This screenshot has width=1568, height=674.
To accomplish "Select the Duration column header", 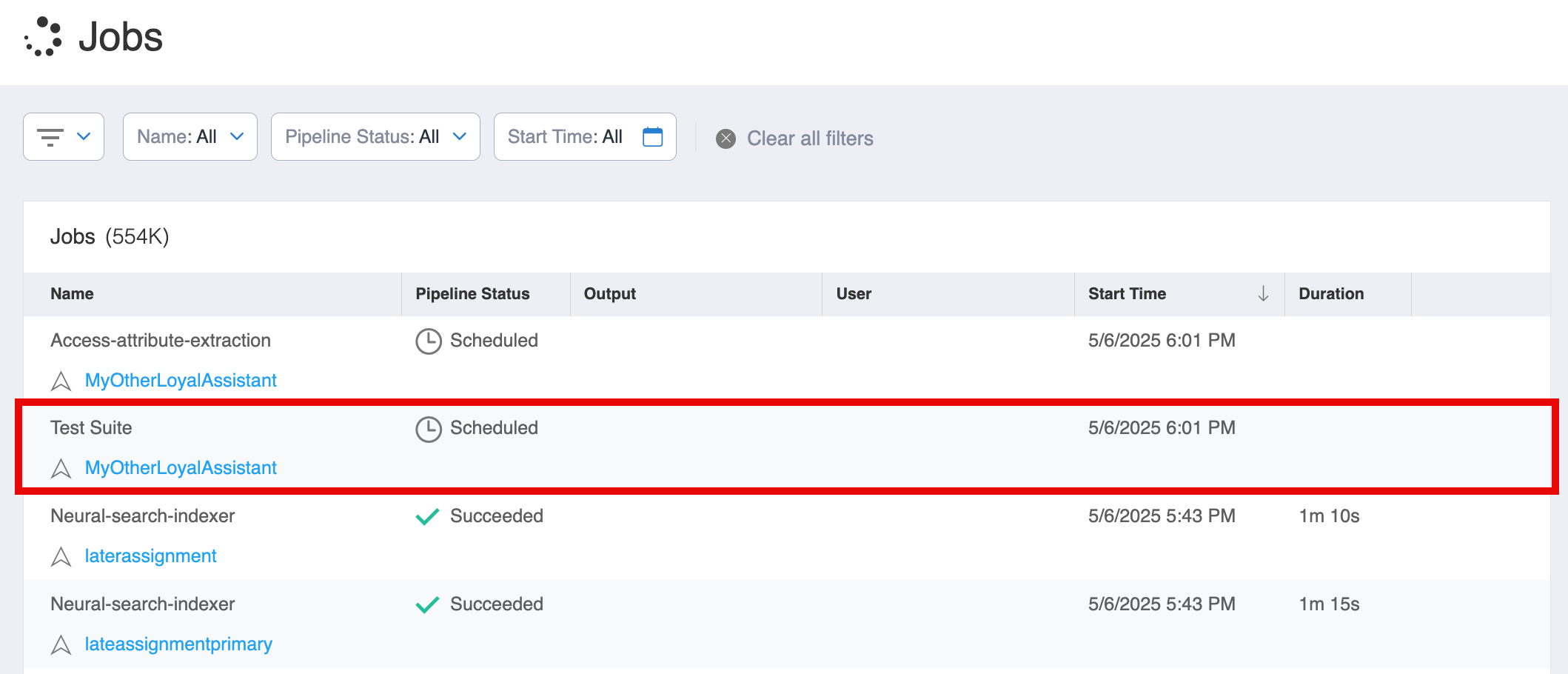I will pos(1330,294).
